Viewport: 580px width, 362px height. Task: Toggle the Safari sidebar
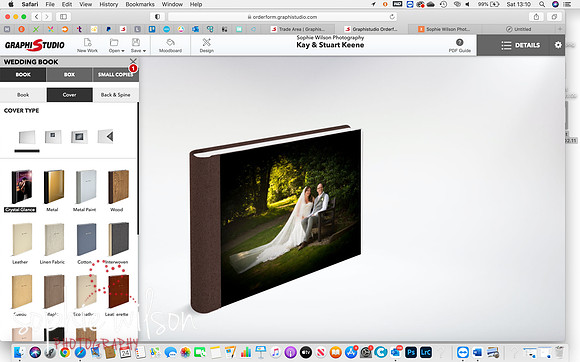pos(64,17)
